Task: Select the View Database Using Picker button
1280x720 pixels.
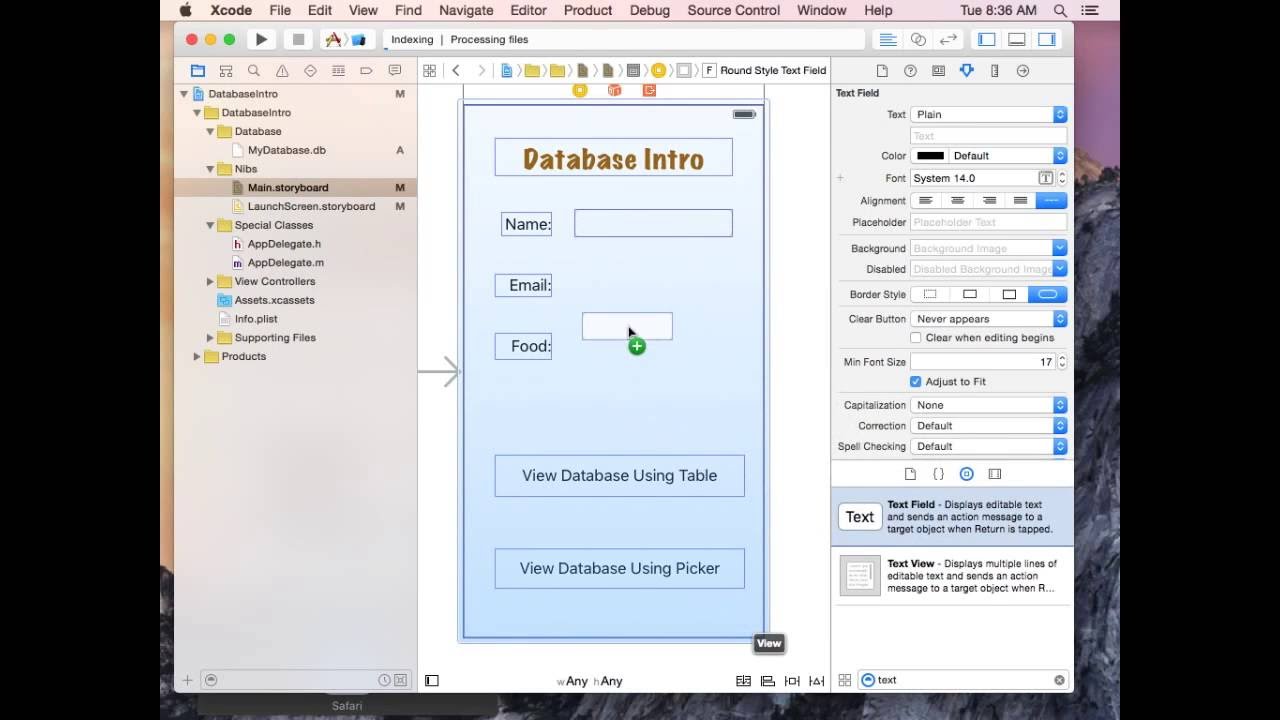Action: [x=619, y=568]
